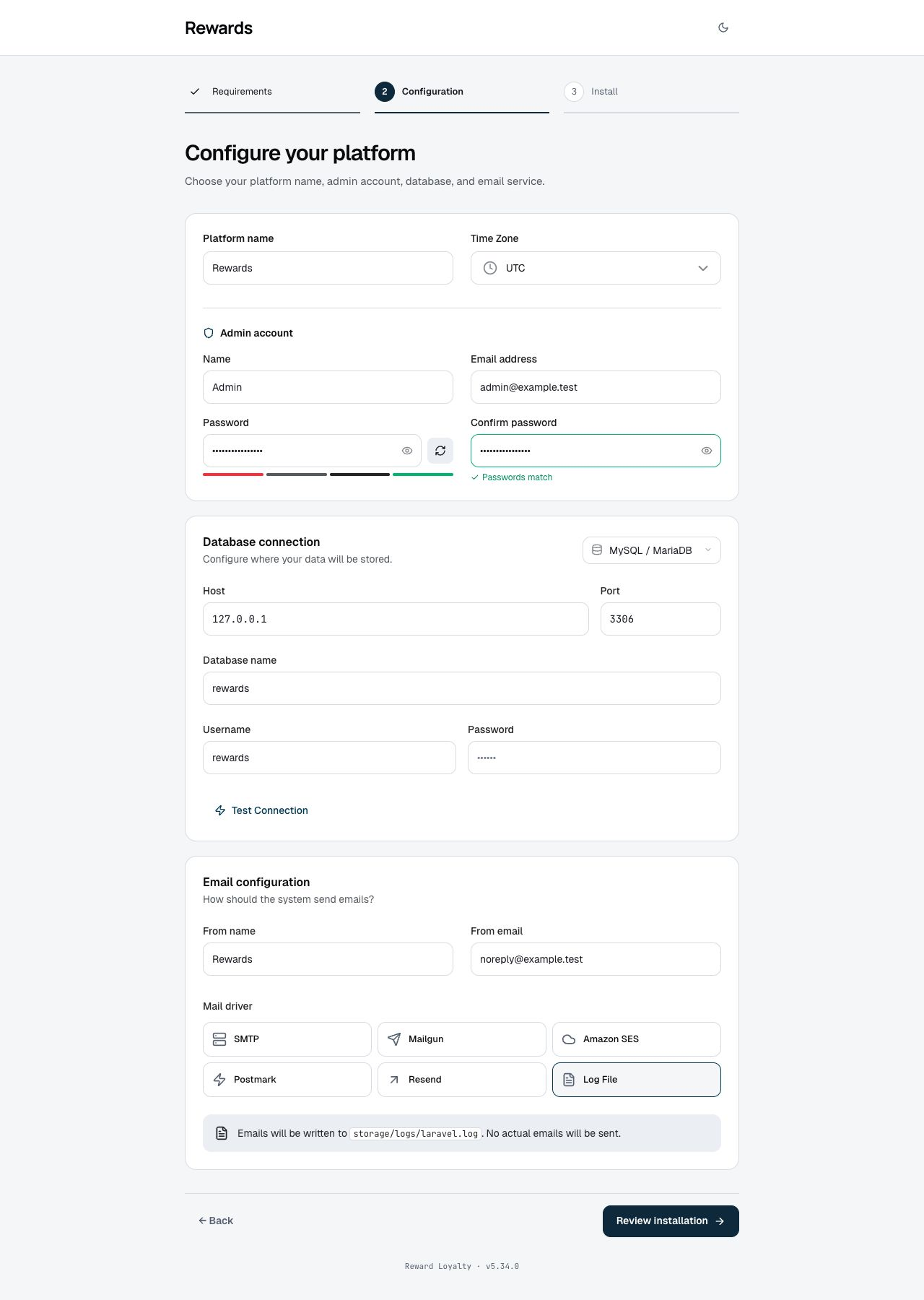This screenshot has height=1300, width=924.
Task: Click the green check beside Passwords match
Action: point(475,477)
